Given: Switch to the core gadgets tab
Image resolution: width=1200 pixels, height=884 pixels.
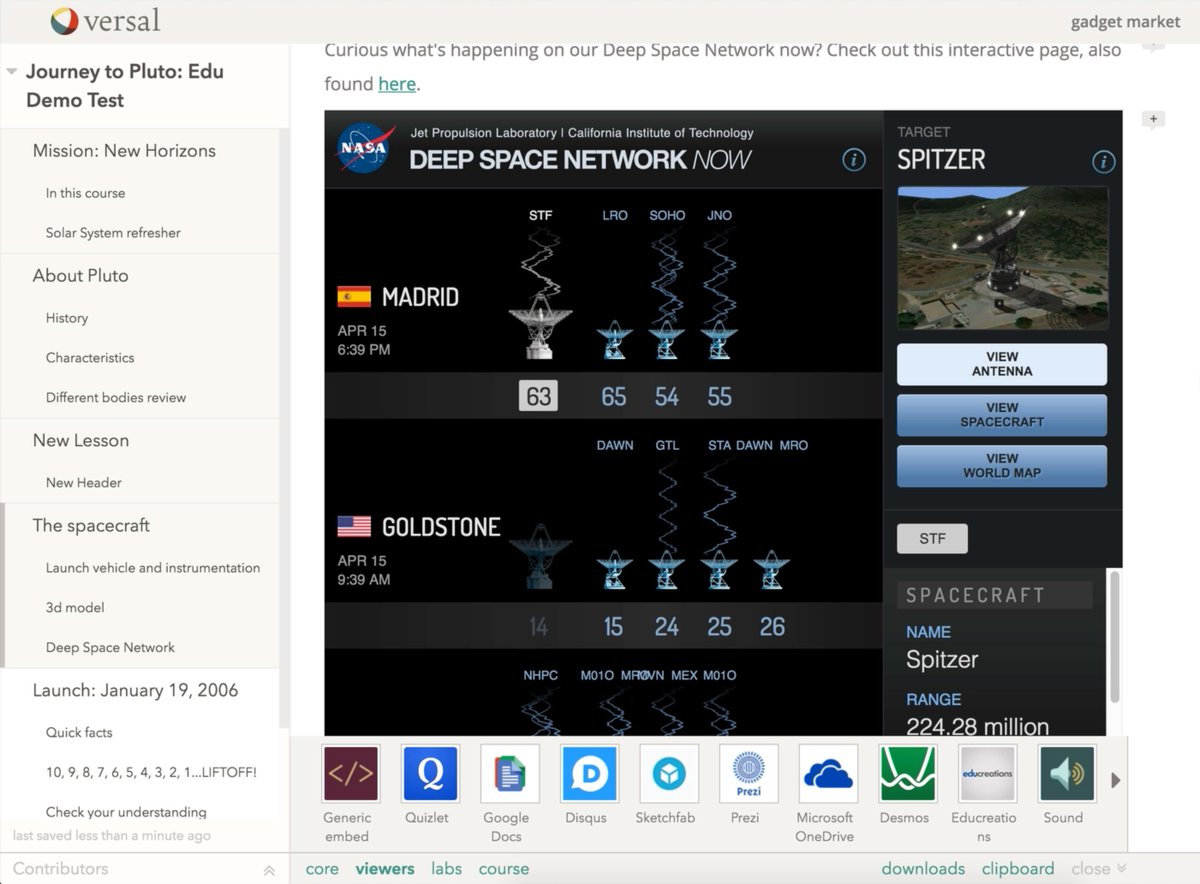Looking at the screenshot, I should (322, 869).
